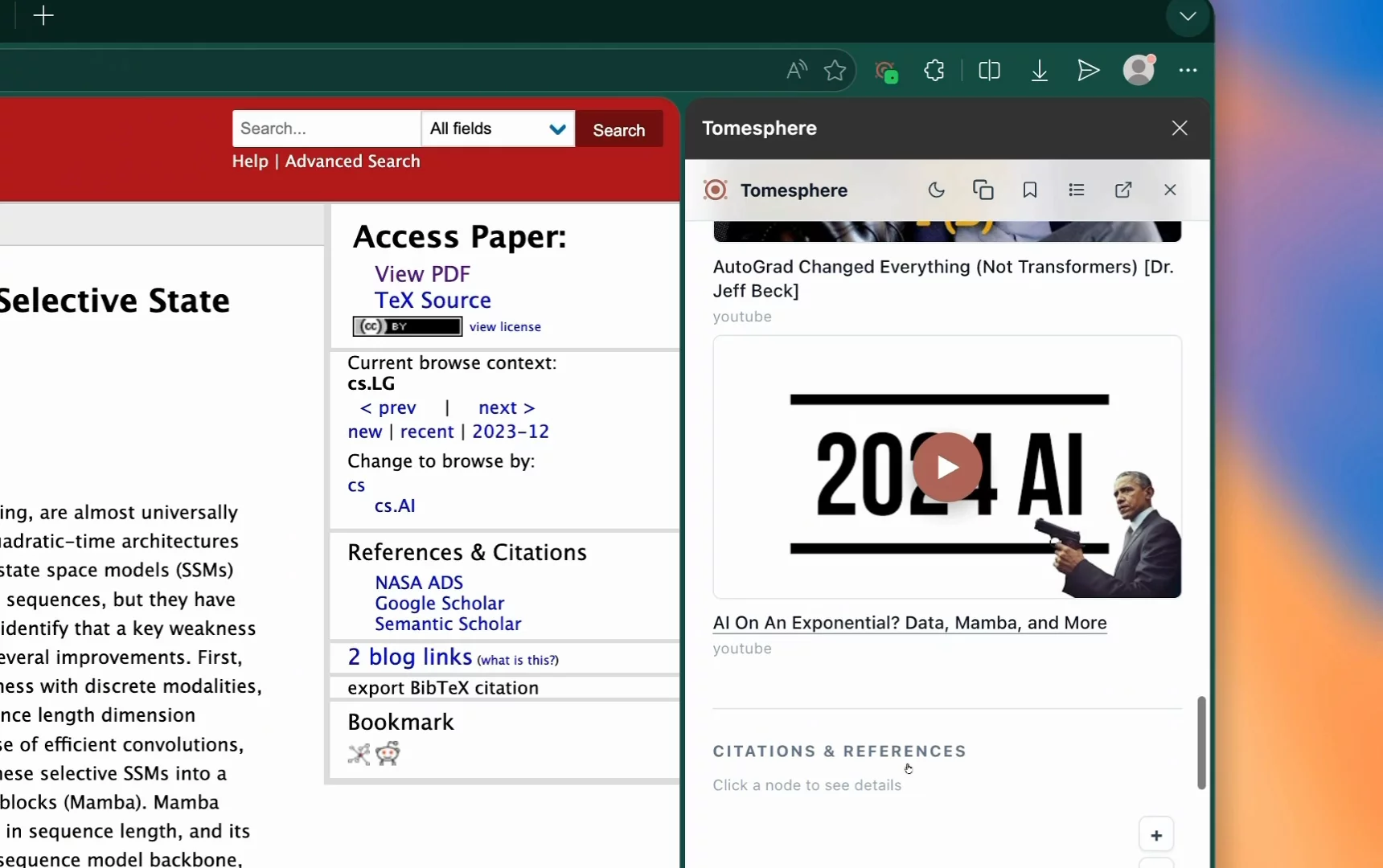Open the Advanced Search link

click(x=352, y=162)
